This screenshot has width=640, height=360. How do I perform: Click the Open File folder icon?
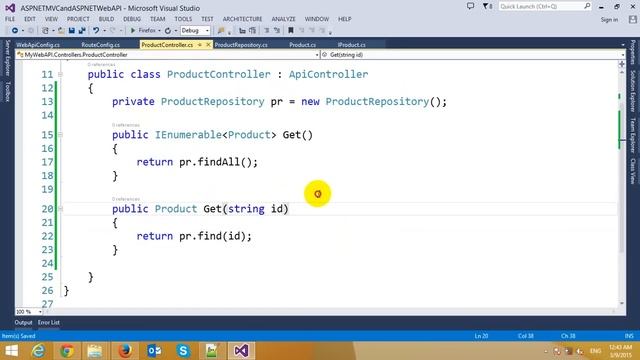coord(61,31)
